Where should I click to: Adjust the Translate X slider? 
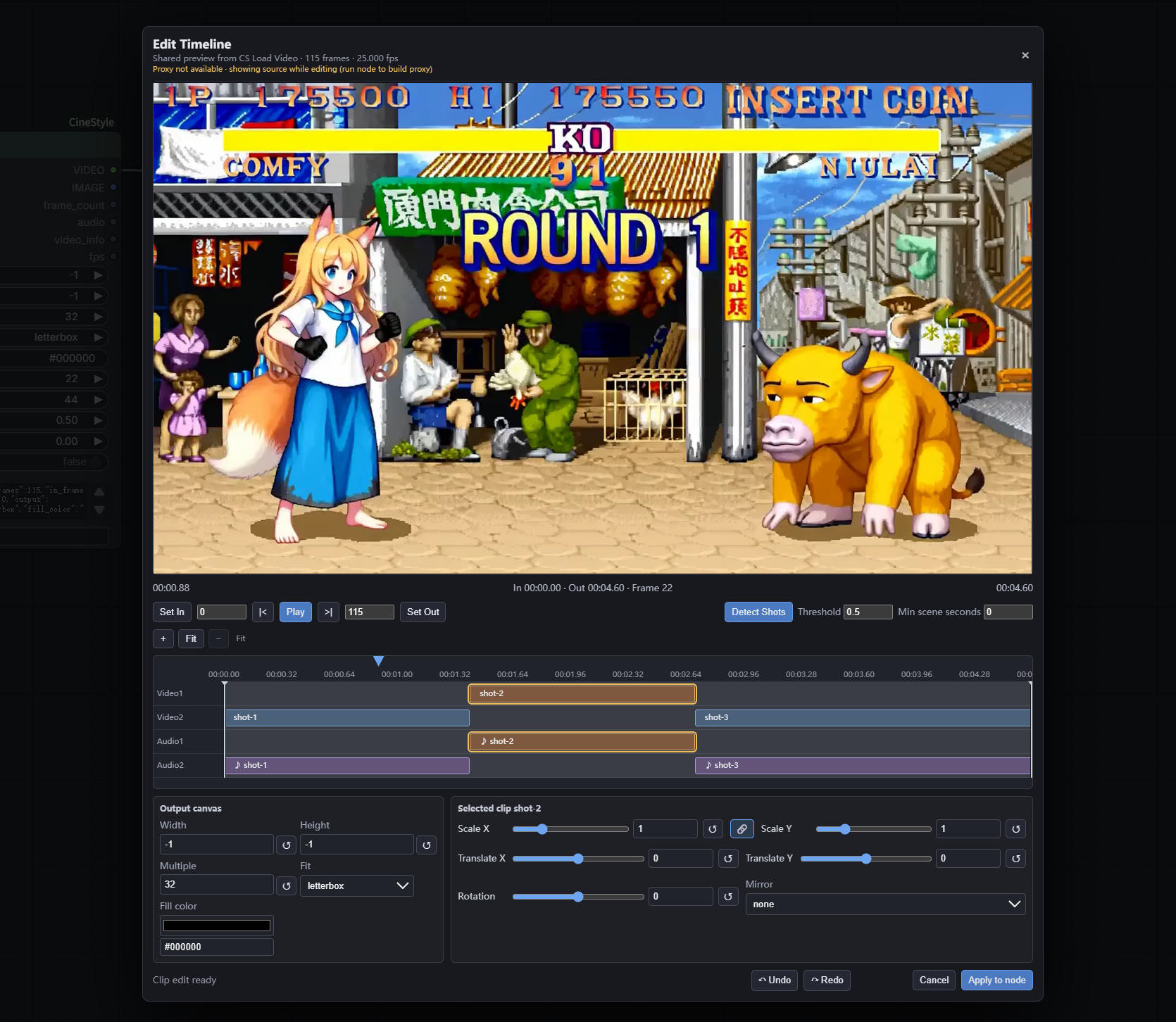[578, 859]
